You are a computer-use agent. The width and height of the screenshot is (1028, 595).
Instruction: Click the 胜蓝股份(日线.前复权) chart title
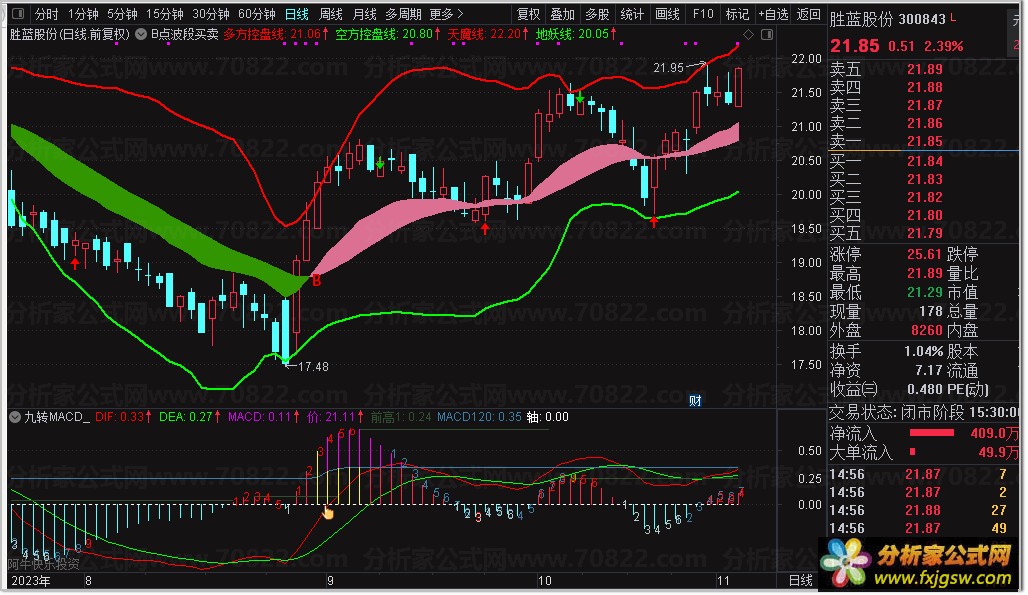pos(70,34)
